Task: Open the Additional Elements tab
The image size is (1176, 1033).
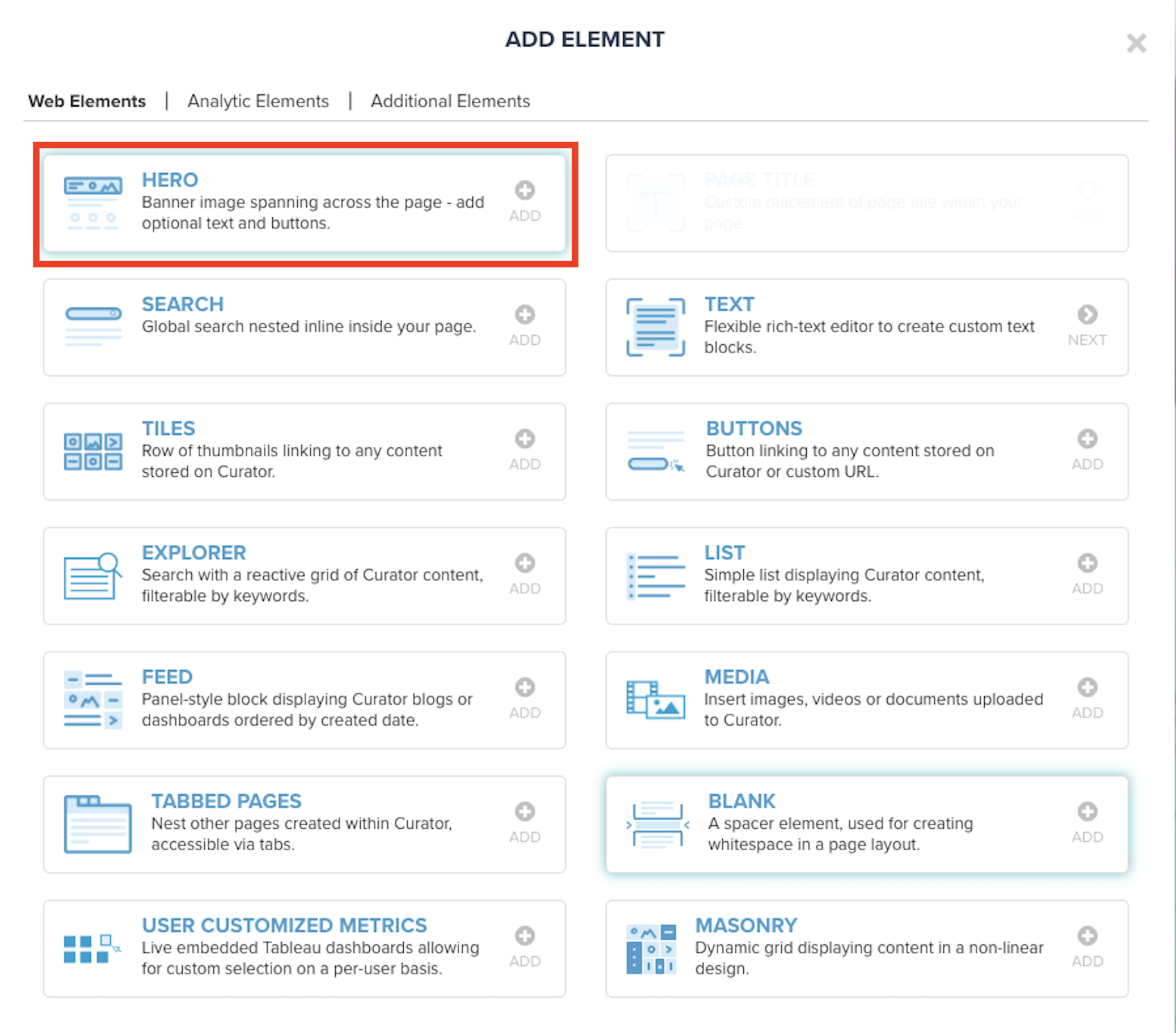Action: click(449, 101)
